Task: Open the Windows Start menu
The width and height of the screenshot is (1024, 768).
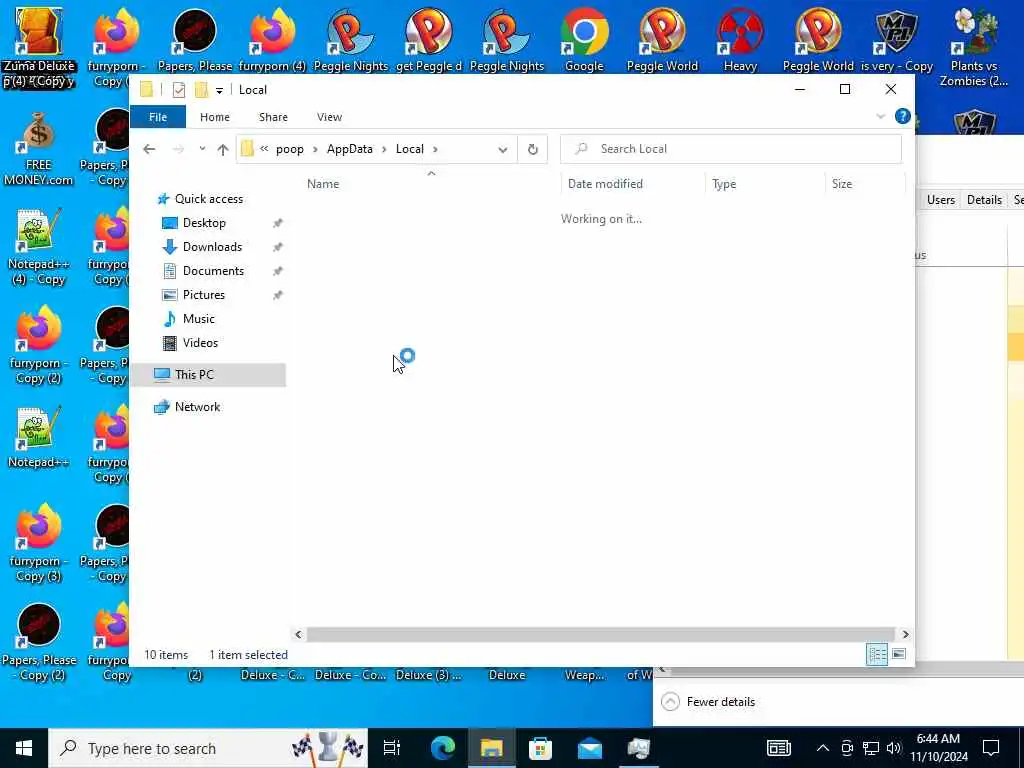Action: 24,748
